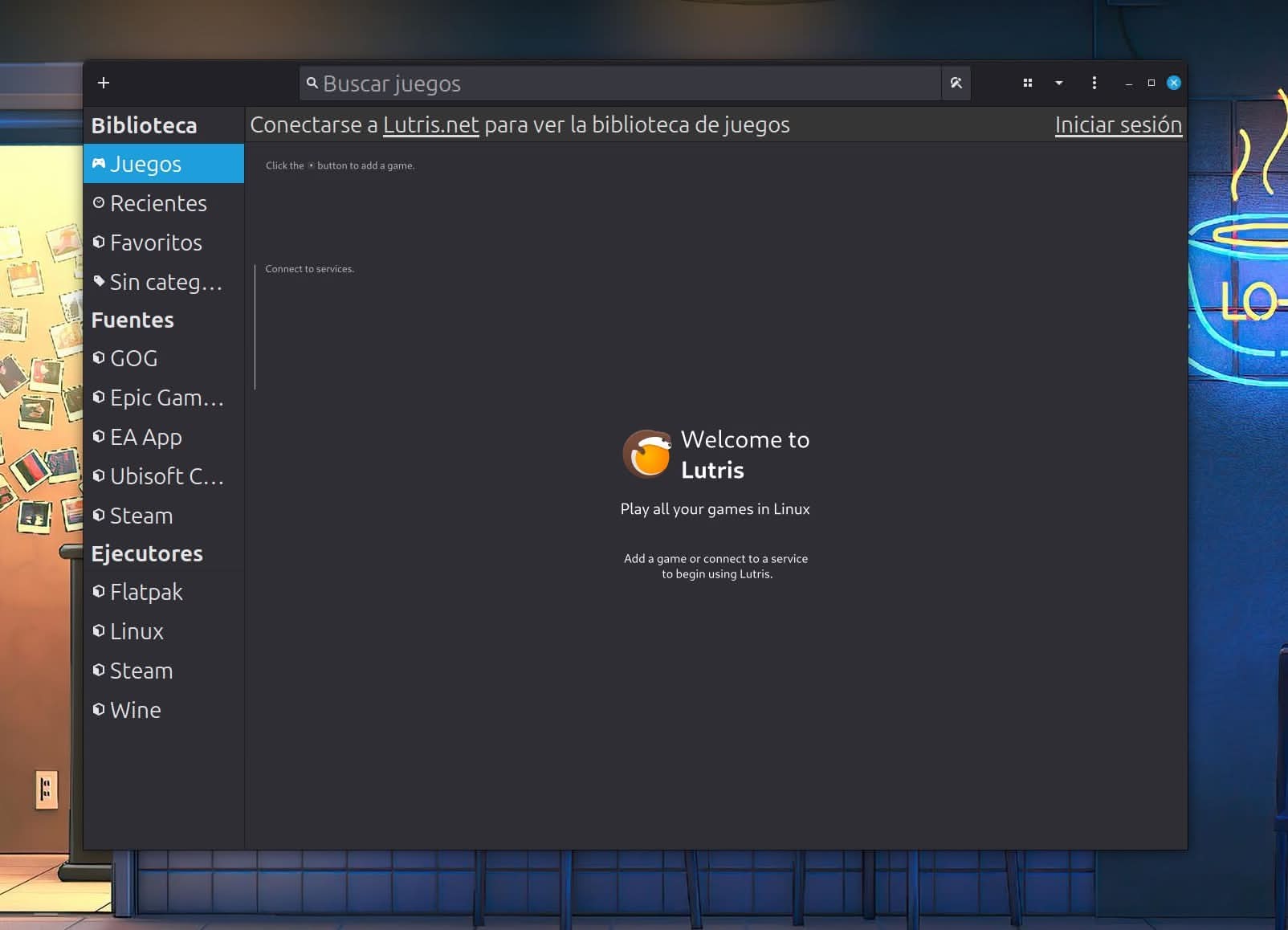This screenshot has width=1288, height=930.
Task: Open Steam under Fuentes
Action: (141, 516)
